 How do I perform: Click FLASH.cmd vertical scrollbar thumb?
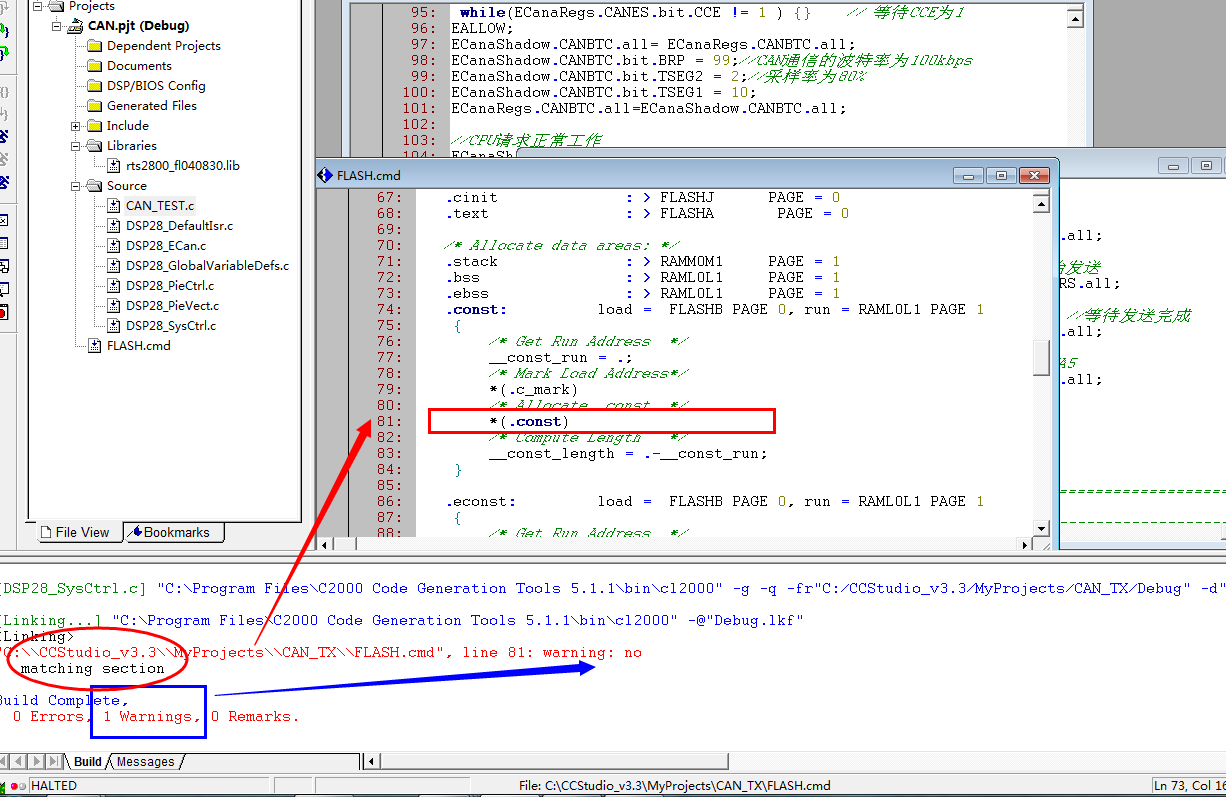[1041, 356]
